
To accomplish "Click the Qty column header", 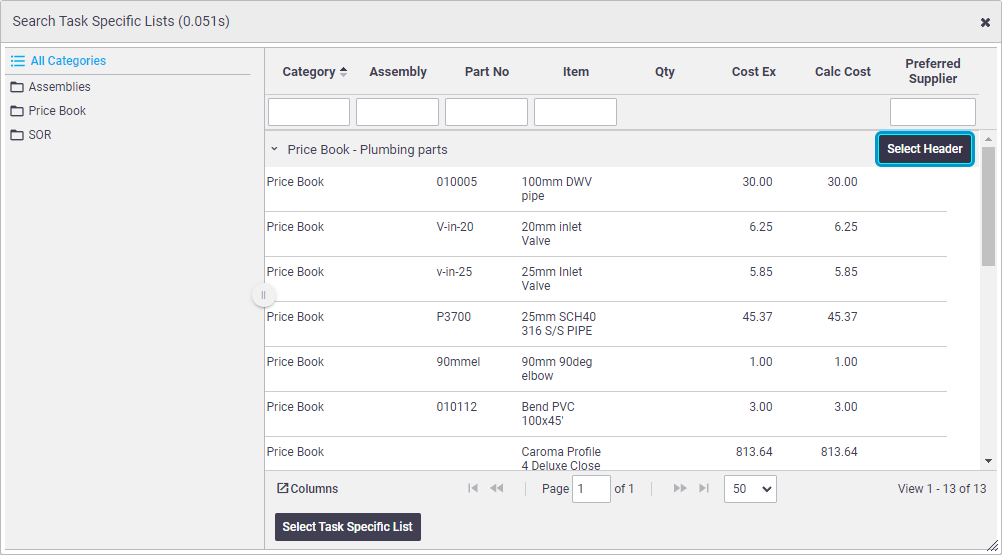I will [x=665, y=72].
